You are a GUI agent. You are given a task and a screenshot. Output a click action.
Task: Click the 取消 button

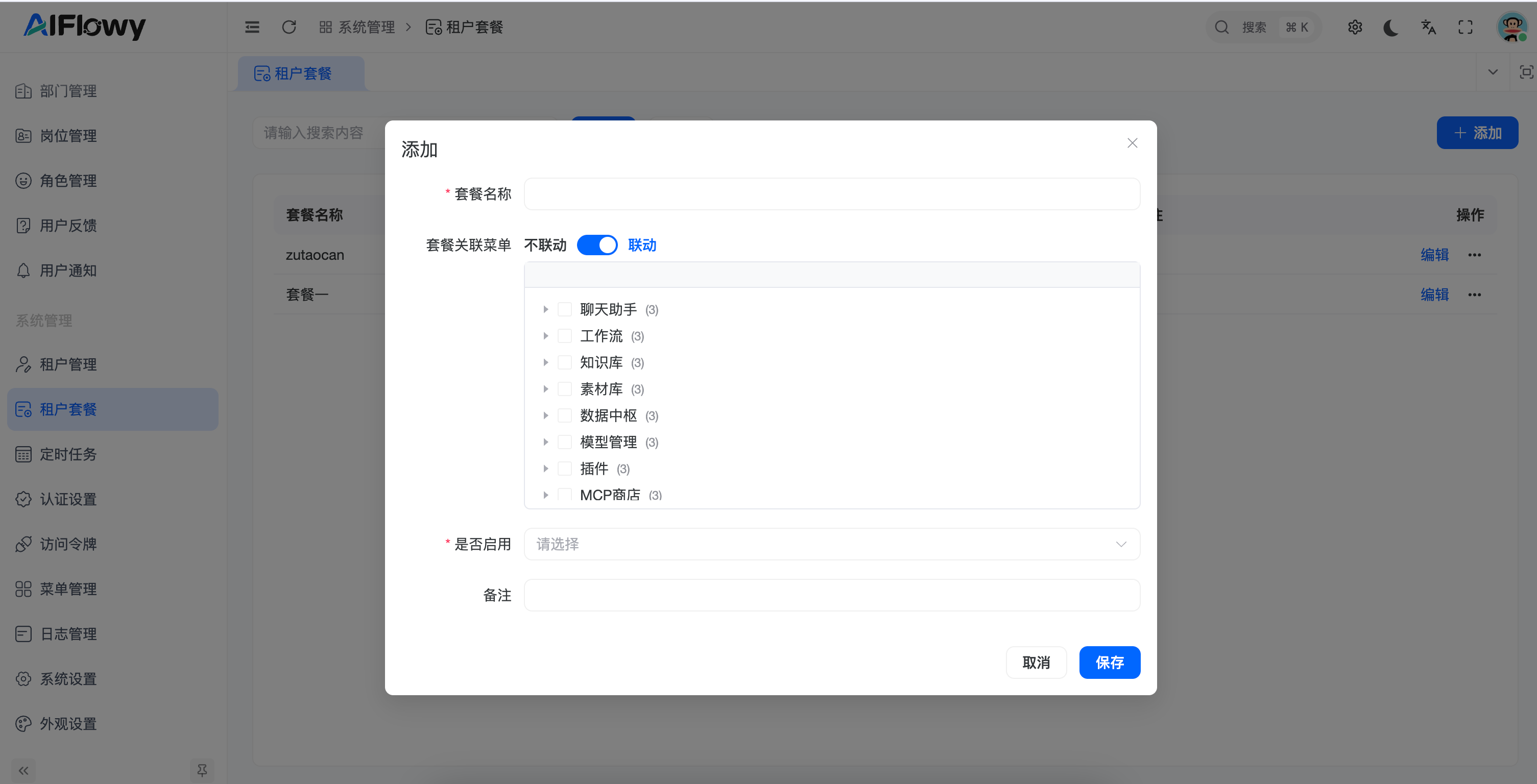1036,663
